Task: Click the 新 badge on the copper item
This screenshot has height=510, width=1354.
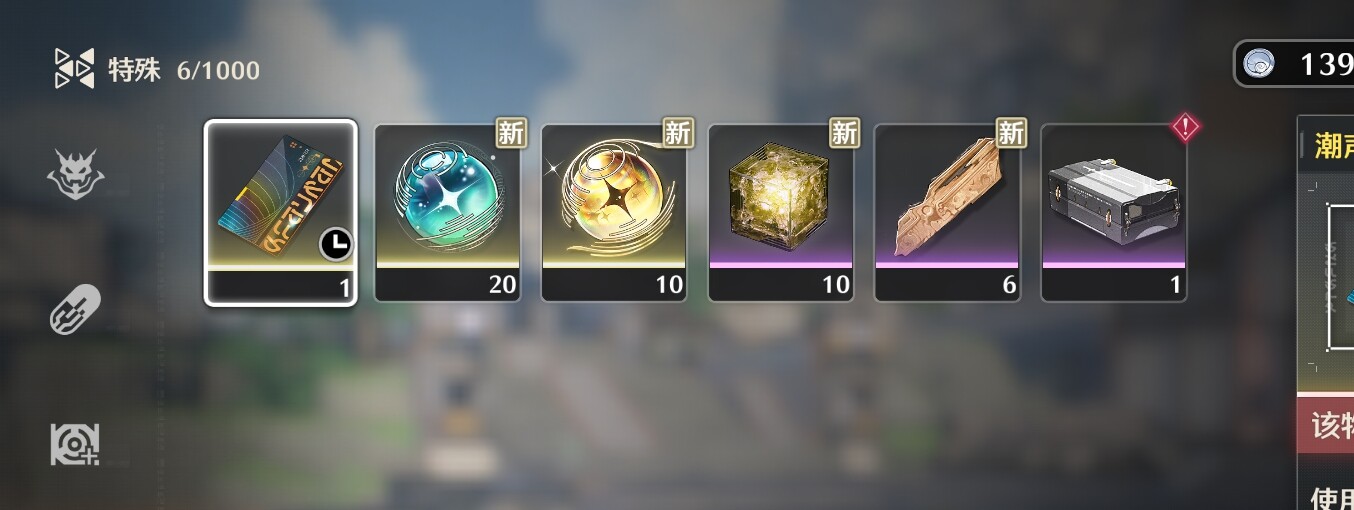Action: [x=1012, y=132]
